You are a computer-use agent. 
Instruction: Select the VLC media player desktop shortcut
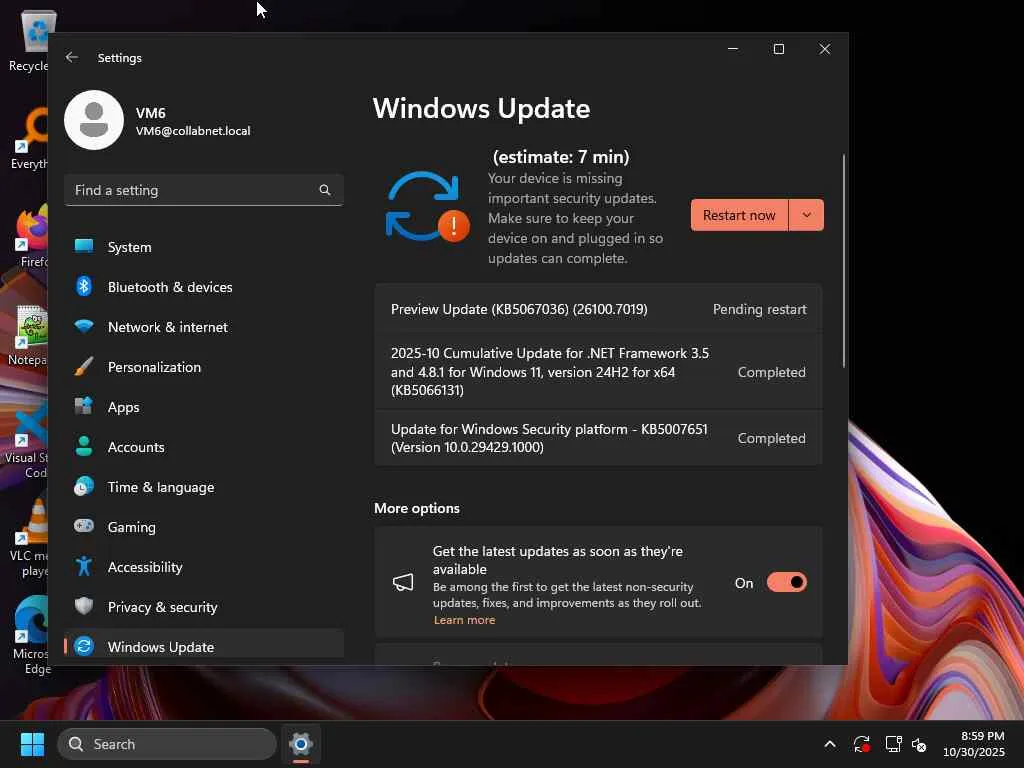pos(30,537)
